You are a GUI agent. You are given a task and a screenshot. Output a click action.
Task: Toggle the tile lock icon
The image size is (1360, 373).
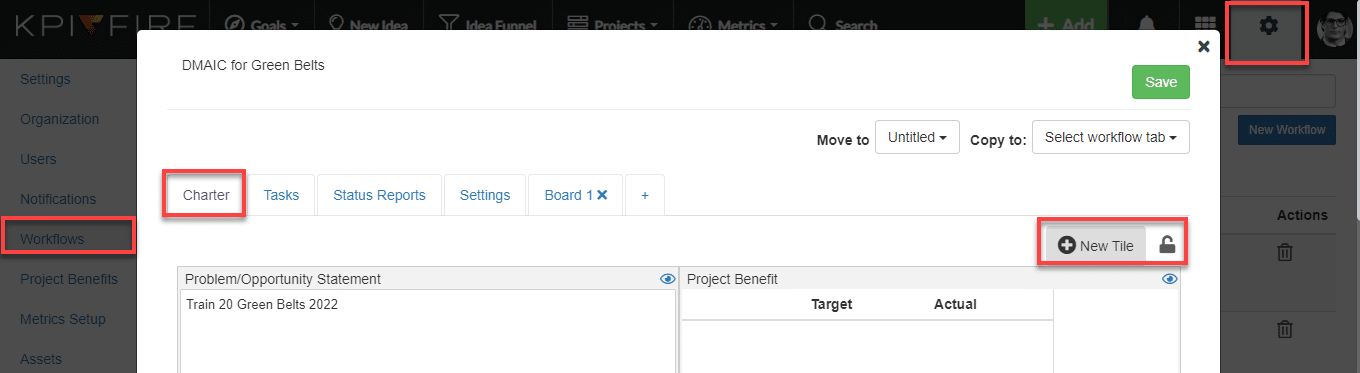(1166, 245)
